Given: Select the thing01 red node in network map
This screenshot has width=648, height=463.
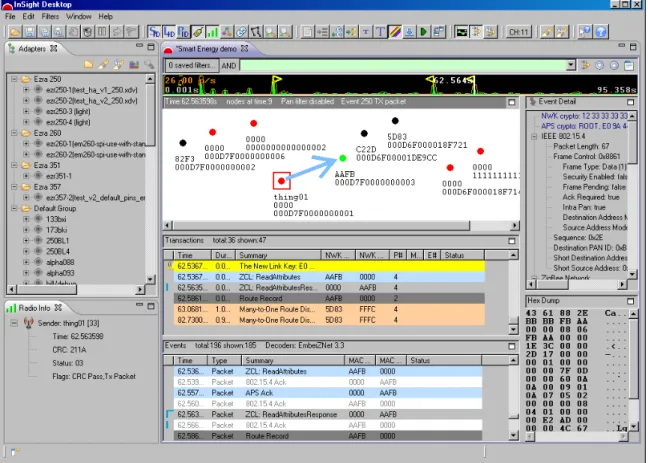Looking at the screenshot, I should point(281,181).
